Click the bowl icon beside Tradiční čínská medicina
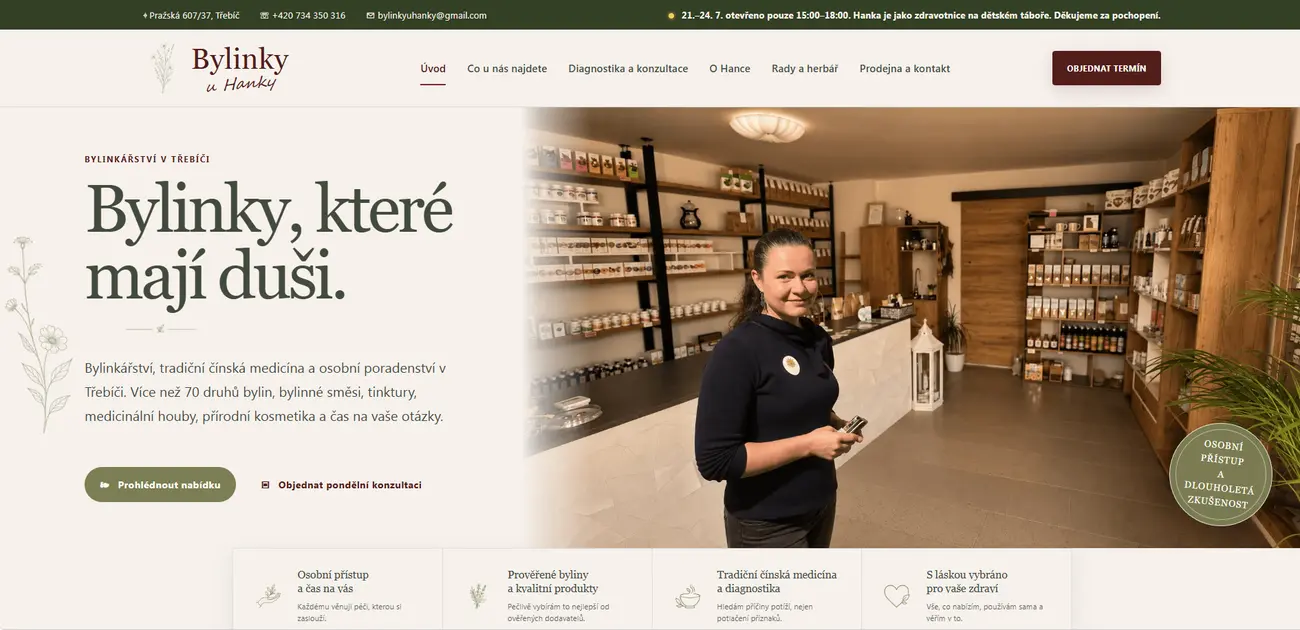The height and width of the screenshot is (630, 1300). click(688, 597)
